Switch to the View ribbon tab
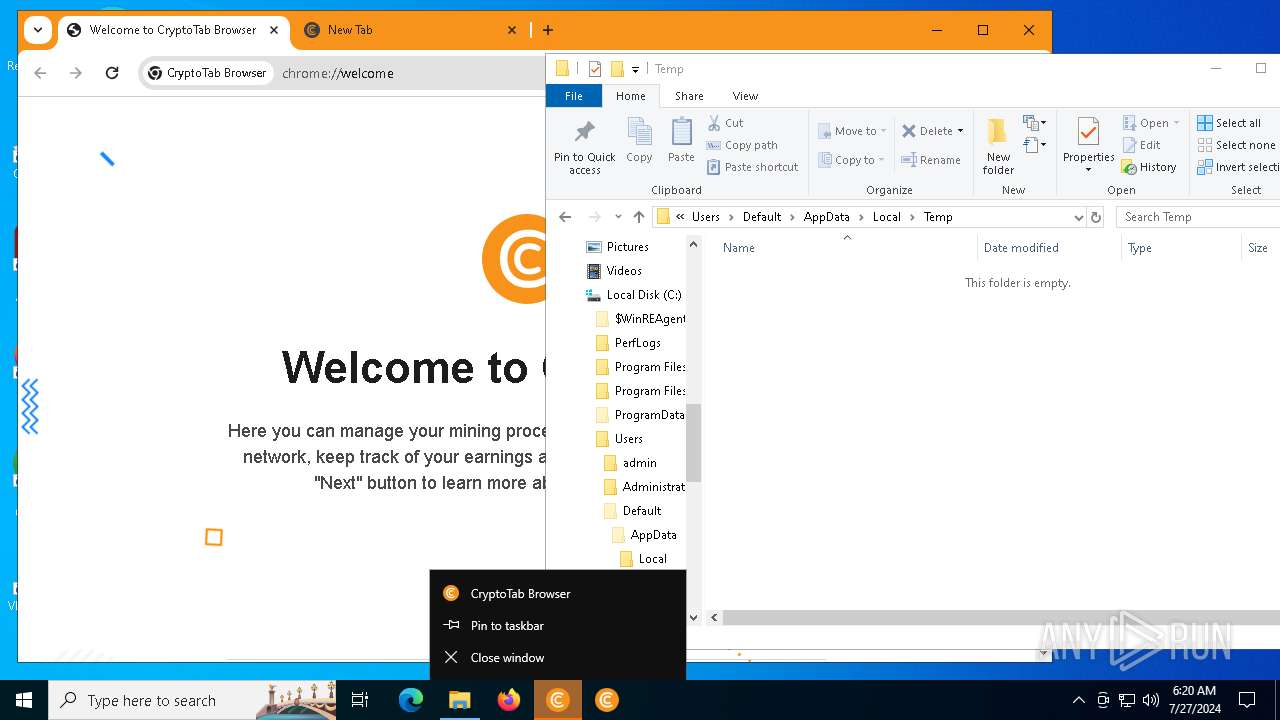 pyautogui.click(x=745, y=96)
